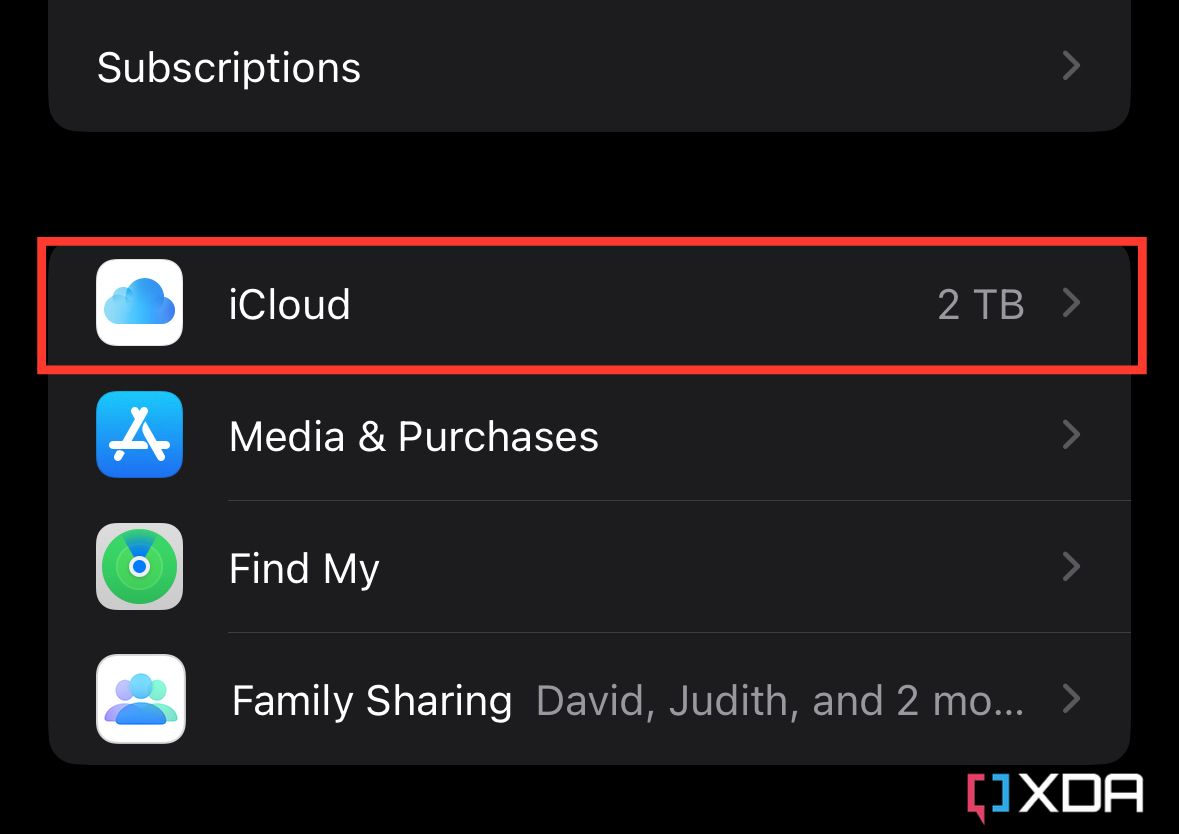Tap blank space in the Find My row
Viewport: 1179px width, 834px height.
pyautogui.click(x=700, y=567)
